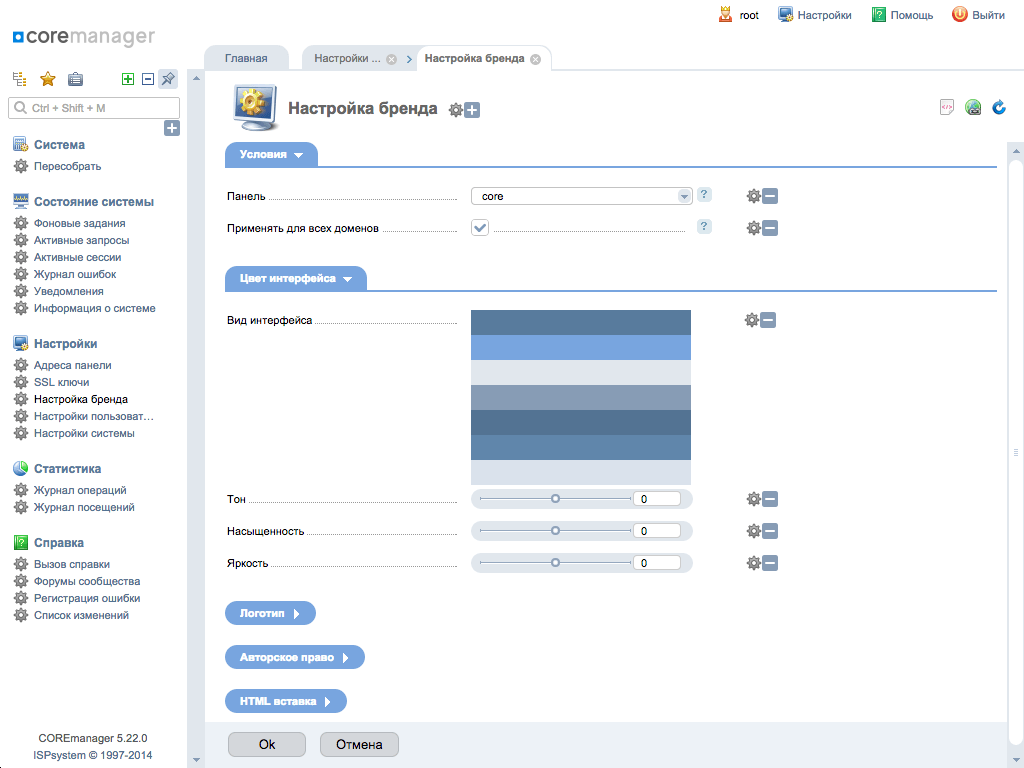Toggle the sidebar pin icon
This screenshot has height=768, width=1024.
pos(168,79)
